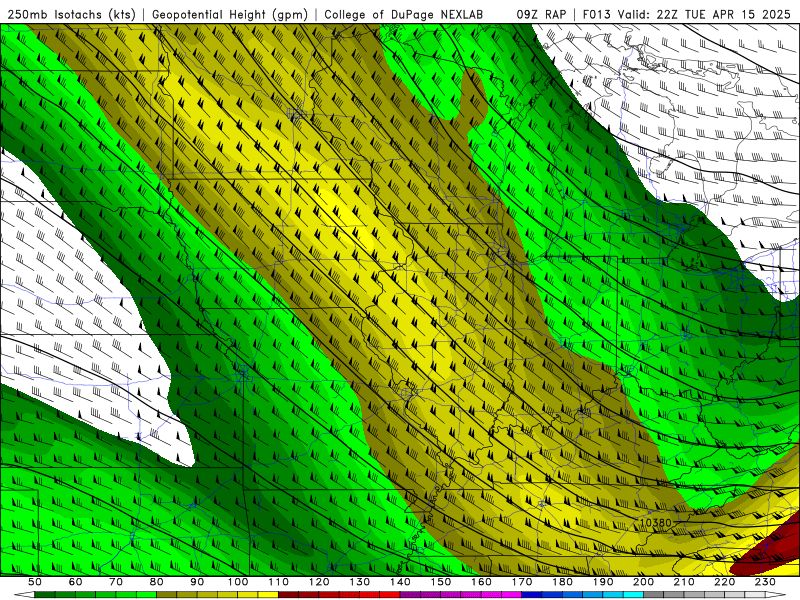Image resolution: width=800 pixels, height=600 pixels.
Task: Click the "250mb Isotachs (kts)" title text
Action: (x=71, y=15)
